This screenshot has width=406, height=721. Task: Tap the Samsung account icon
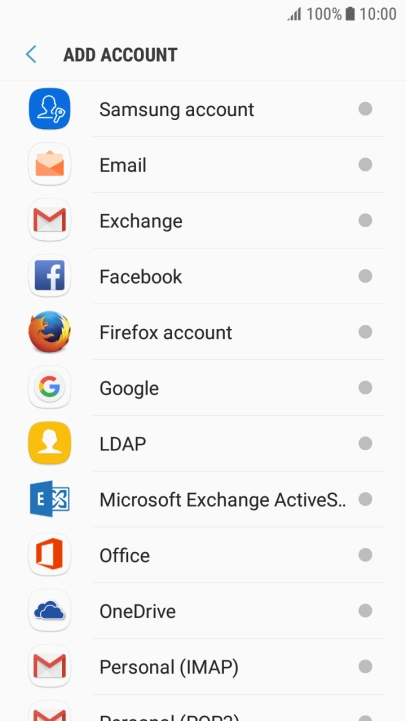(x=50, y=109)
